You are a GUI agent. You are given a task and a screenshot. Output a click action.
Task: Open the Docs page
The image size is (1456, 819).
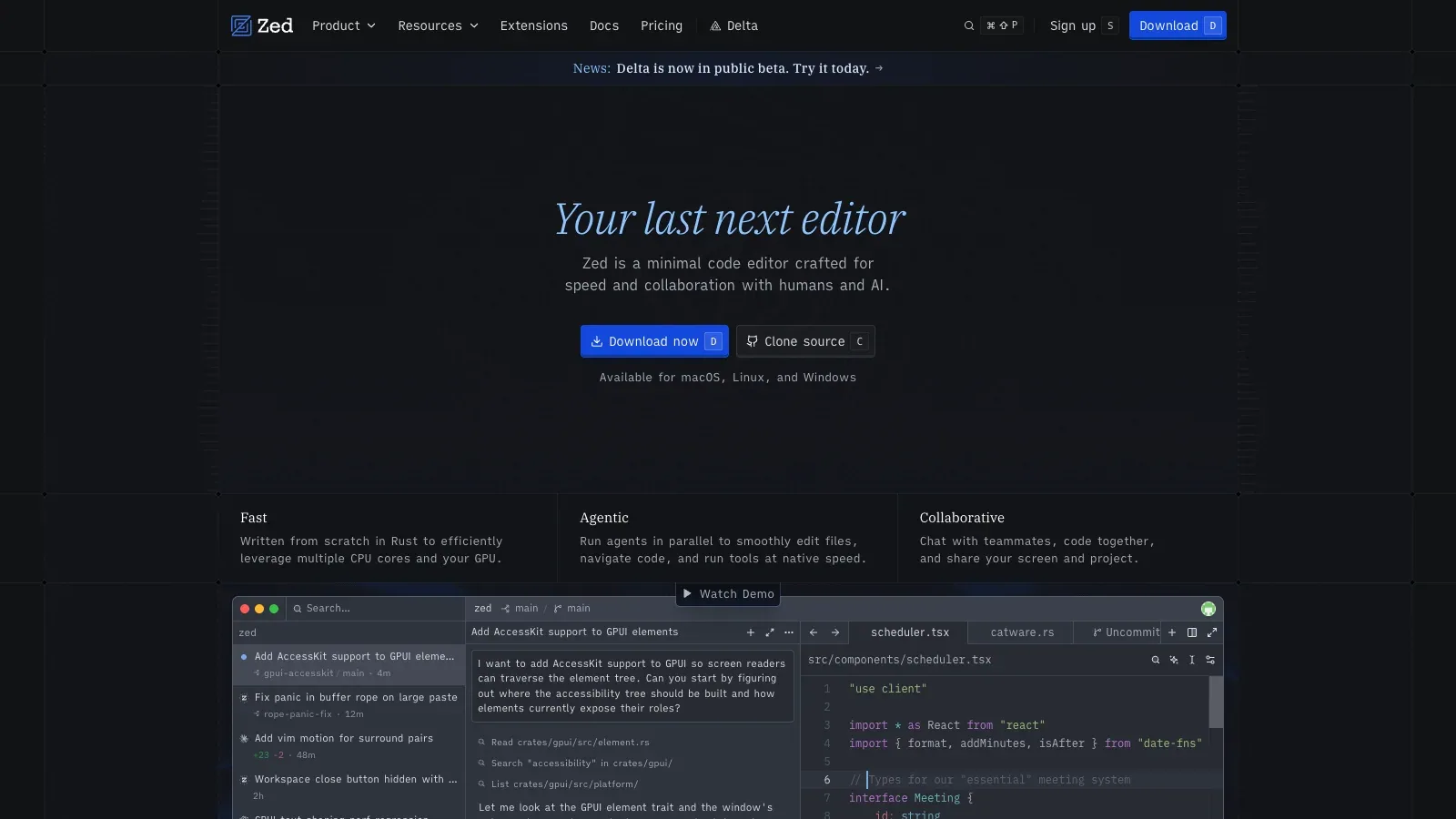coord(604,25)
